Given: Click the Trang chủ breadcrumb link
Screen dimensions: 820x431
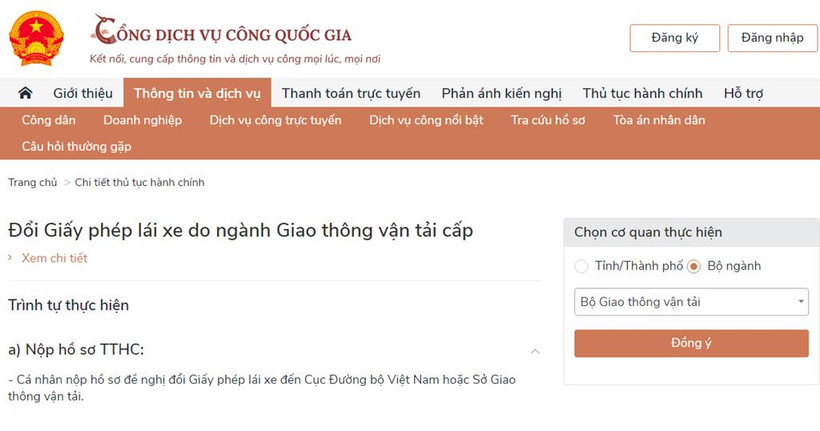Looking at the screenshot, I should tap(32, 183).
